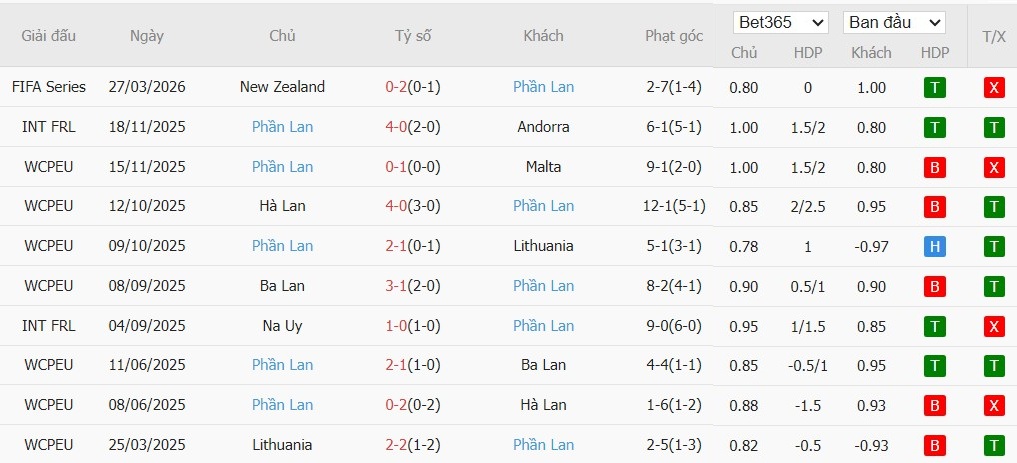Expand the Ban đầu odds dropdown

893,22
